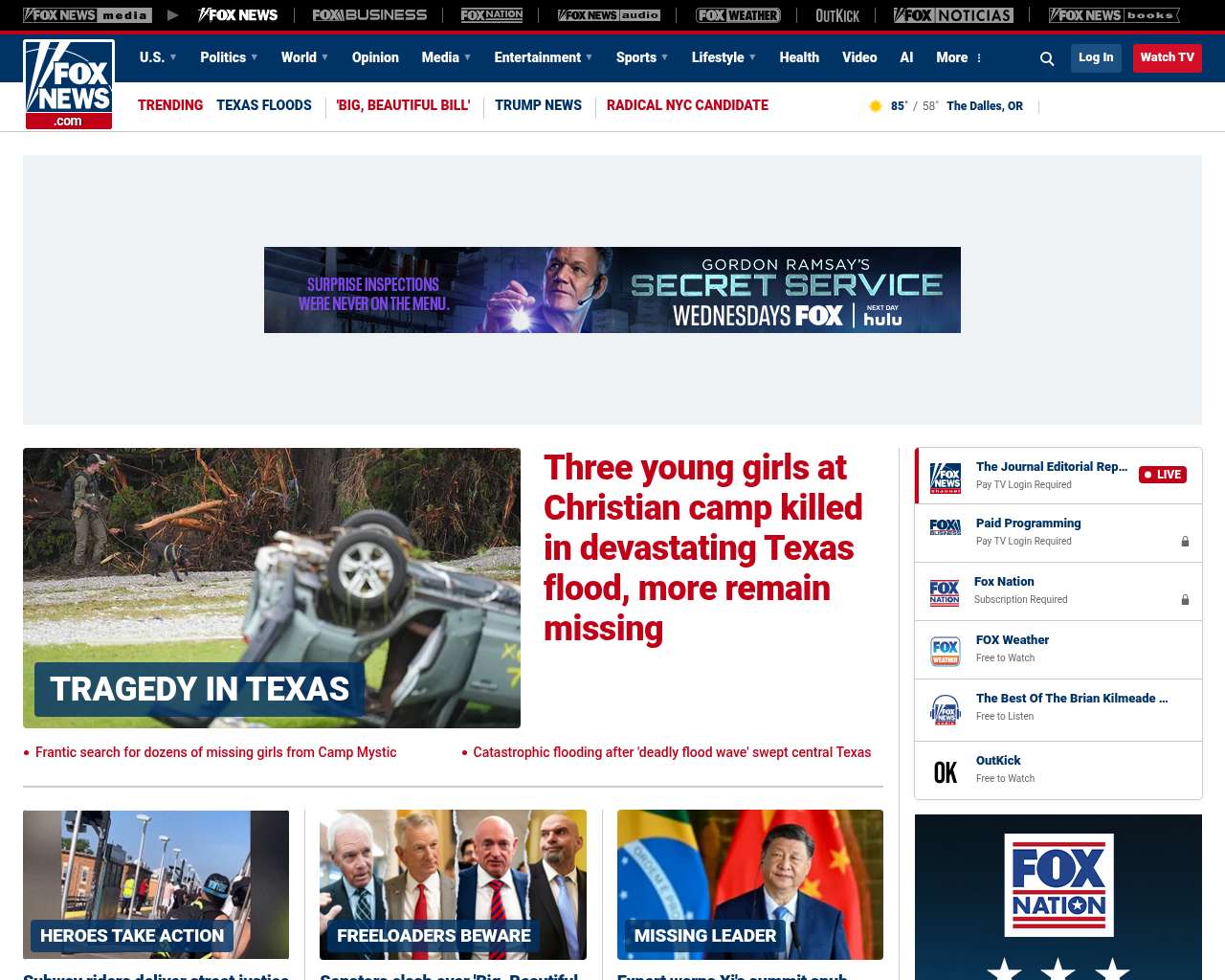Click the Fox News .com logo
Viewport: 1225px width, 980px height.
coord(69,84)
